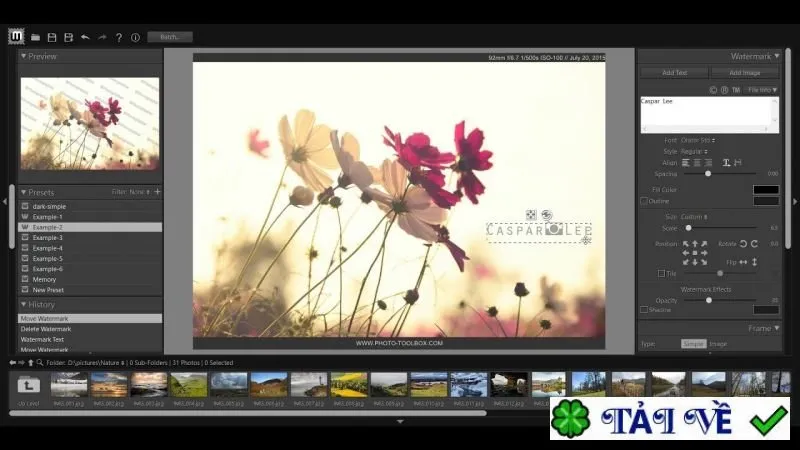This screenshot has height=450, width=800.
Task: Enable the Tile checkbox
Action: click(x=661, y=273)
